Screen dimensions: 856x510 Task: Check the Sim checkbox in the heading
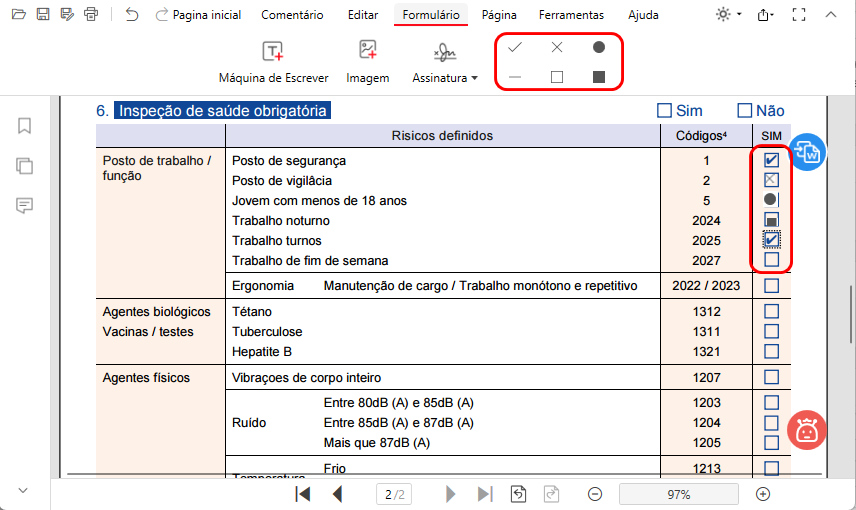[x=664, y=111]
